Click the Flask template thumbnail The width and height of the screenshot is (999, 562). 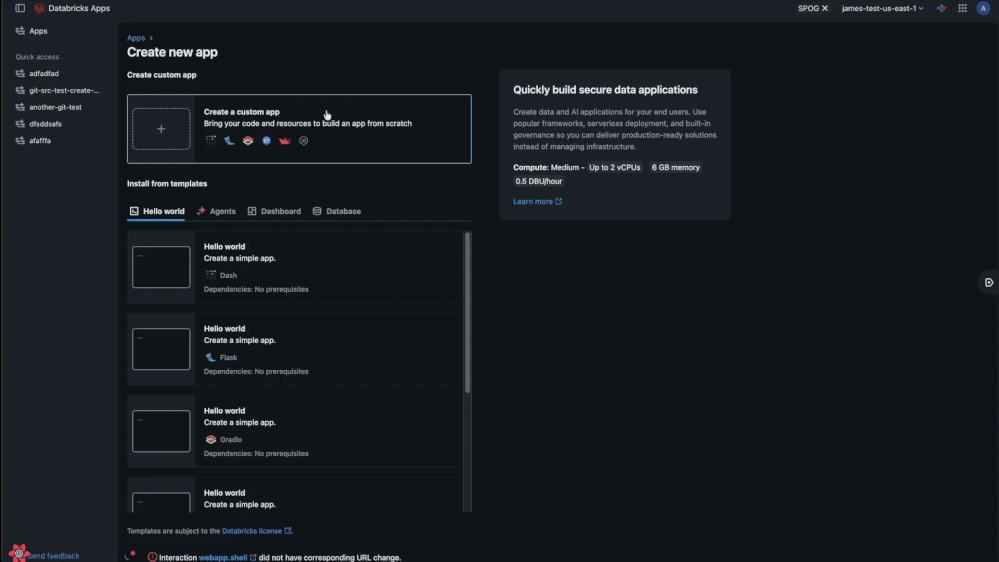click(x=161, y=349)
